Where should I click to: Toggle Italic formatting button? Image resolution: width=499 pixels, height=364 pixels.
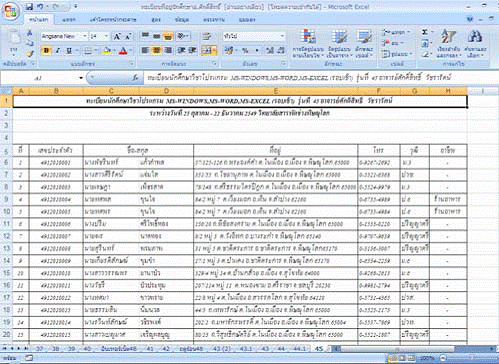58,51
